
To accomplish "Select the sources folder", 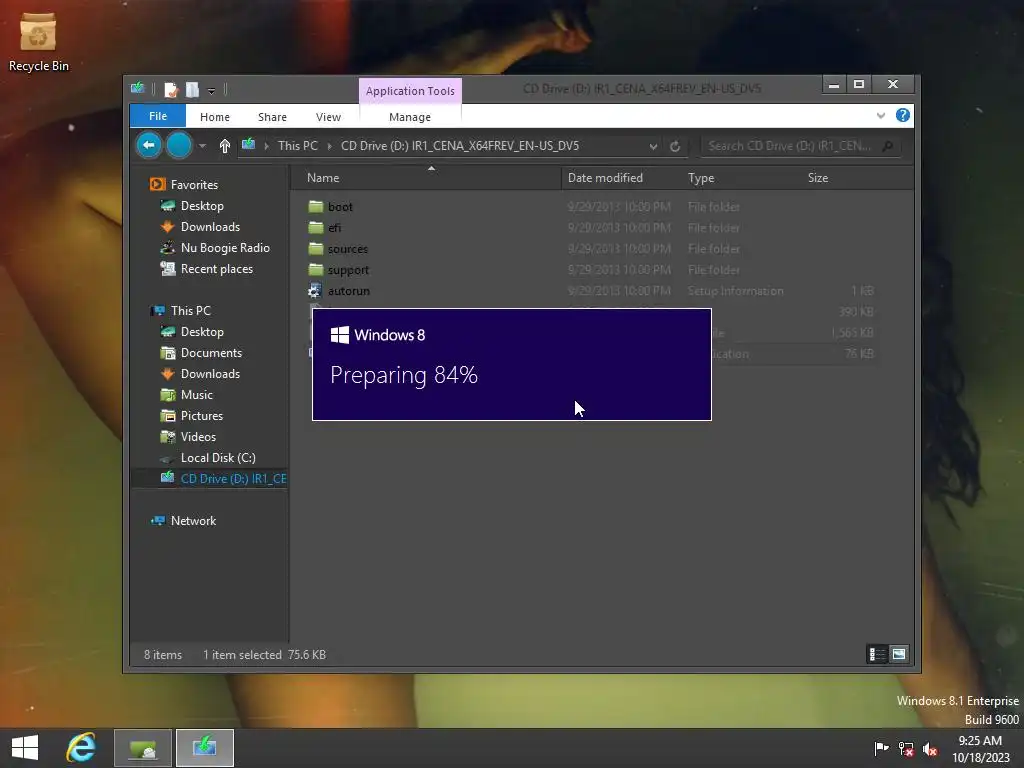I will pos(347,249).
